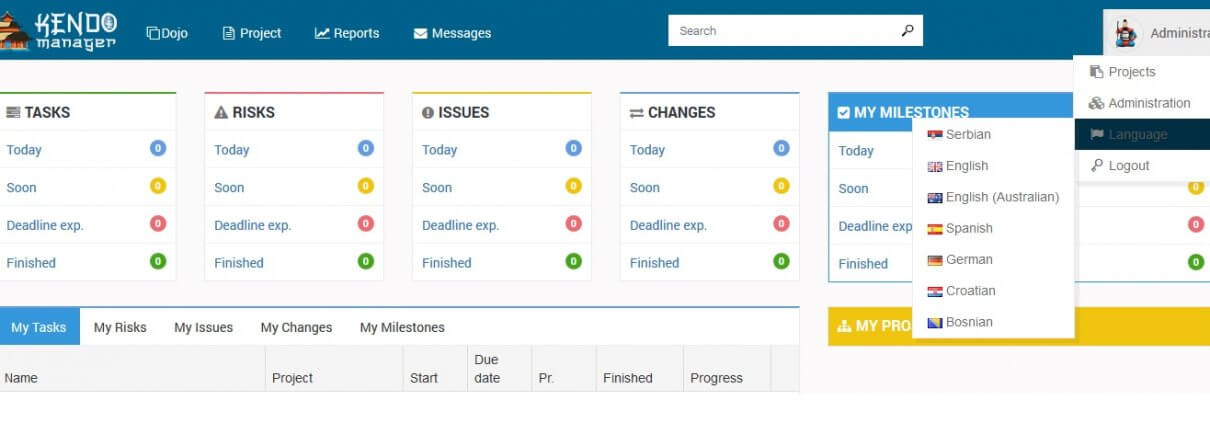Click the Croatian flag icon
Screen dimensions: 1210x423
point(935,291)
